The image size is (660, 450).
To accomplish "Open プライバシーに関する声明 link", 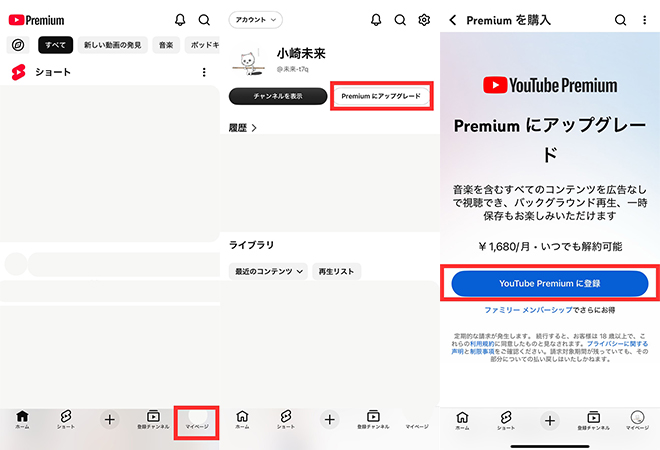I will pos(617,344).
